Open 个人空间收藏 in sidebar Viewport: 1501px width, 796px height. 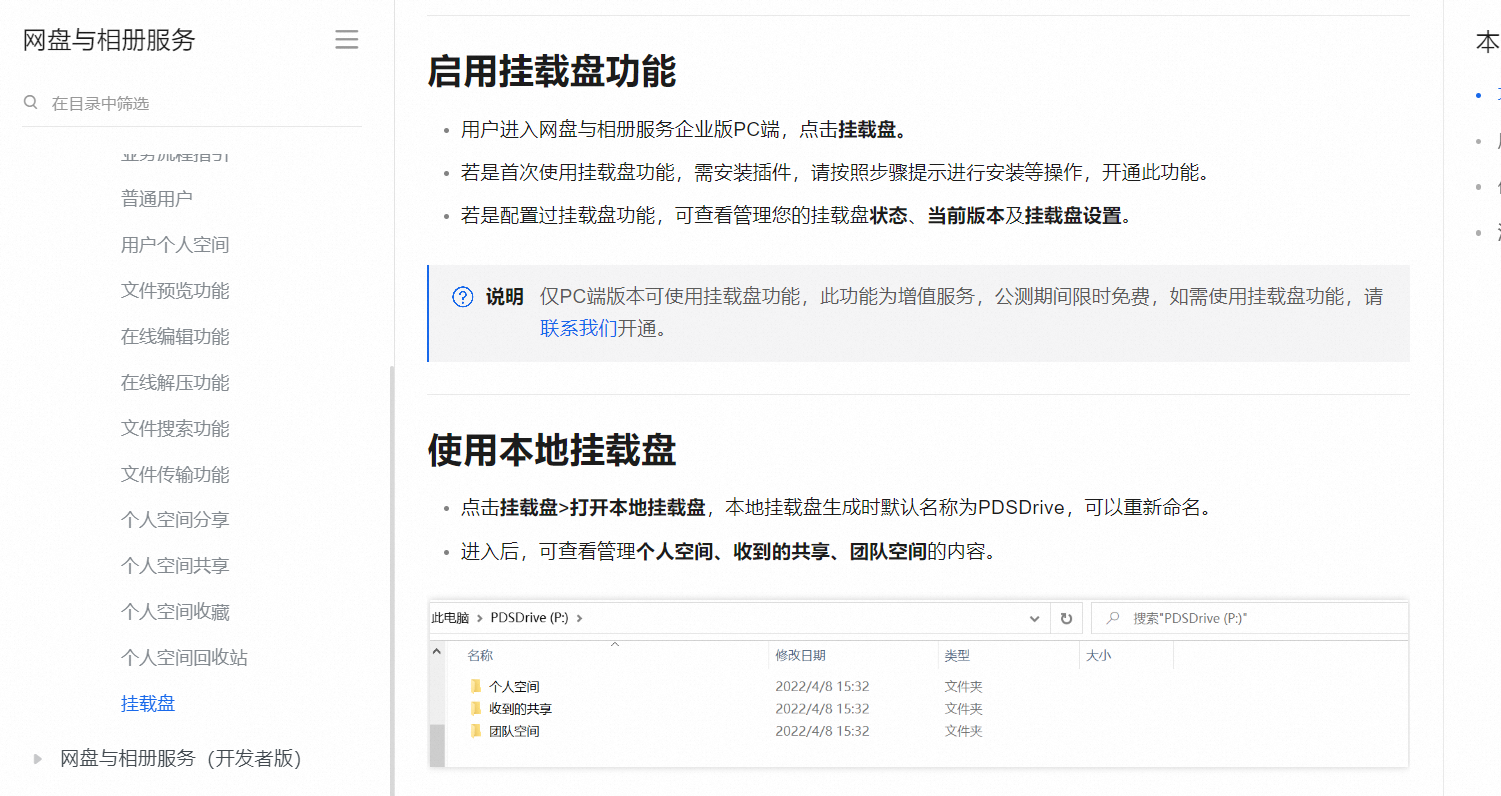[175, 612]
